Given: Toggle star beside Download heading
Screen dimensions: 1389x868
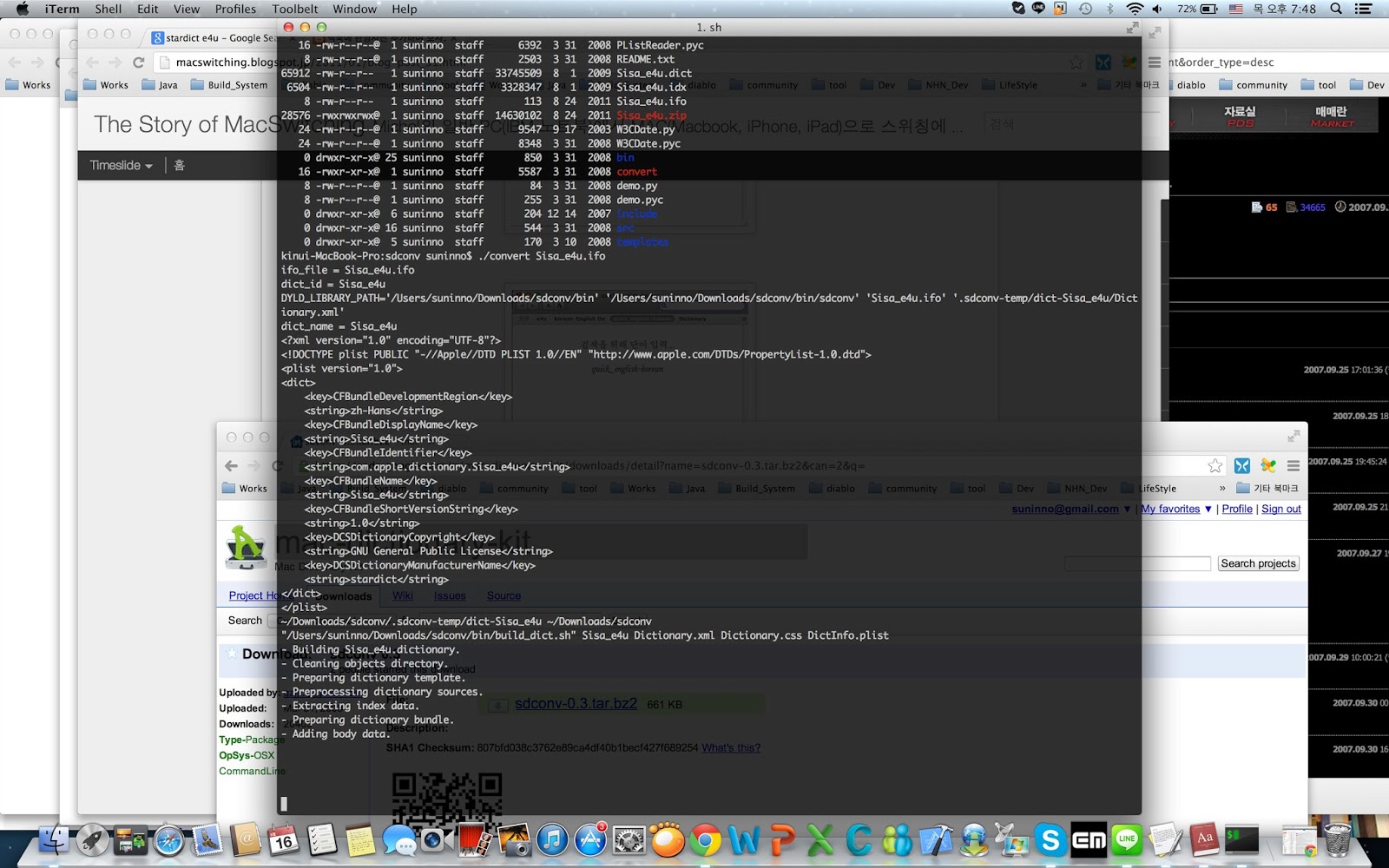Looking at the screenshot, I should click(232, 654).
